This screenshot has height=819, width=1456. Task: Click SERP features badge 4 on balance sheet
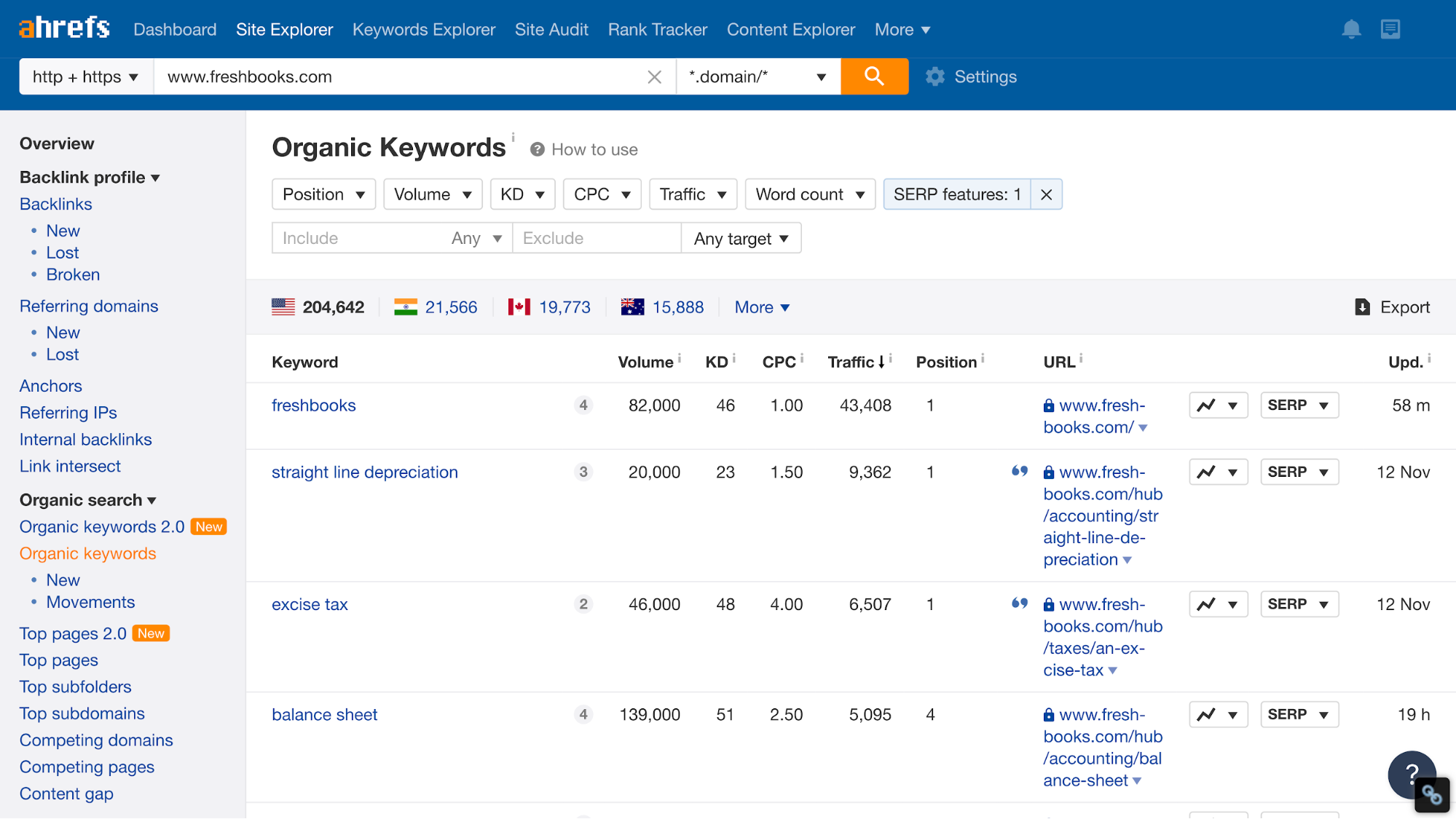coord(583,715)
